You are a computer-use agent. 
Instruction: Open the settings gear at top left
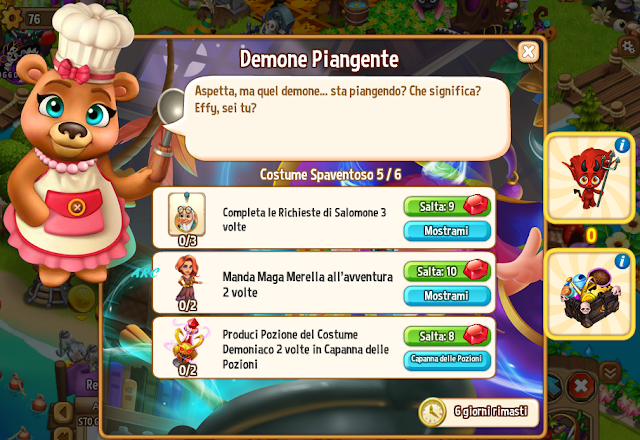11,17
